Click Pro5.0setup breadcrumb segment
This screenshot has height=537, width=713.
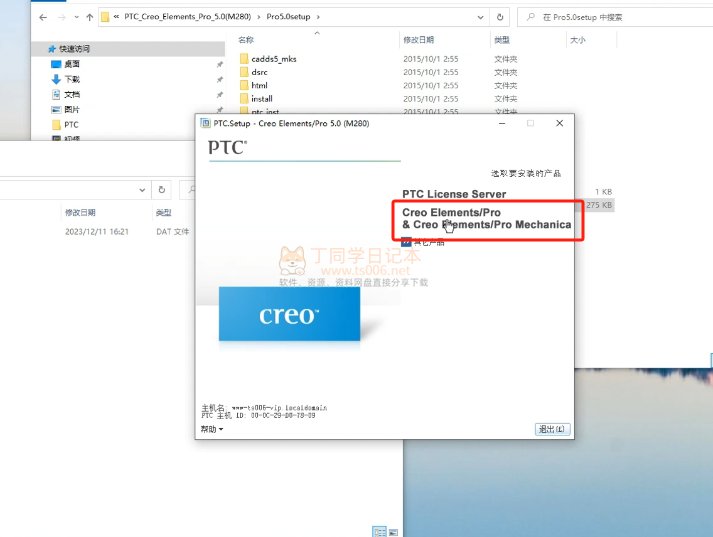[x=288, y=17]
